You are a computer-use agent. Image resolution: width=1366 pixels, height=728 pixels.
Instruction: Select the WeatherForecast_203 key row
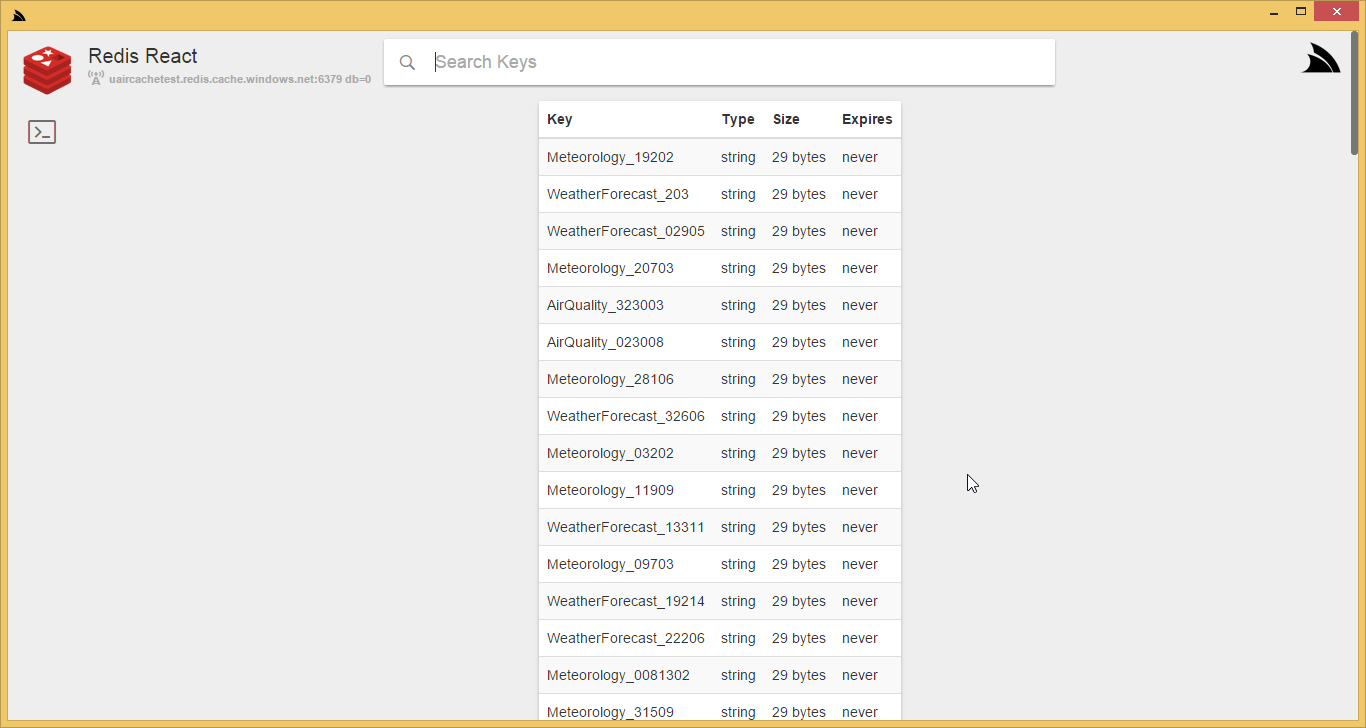point(617,194)
